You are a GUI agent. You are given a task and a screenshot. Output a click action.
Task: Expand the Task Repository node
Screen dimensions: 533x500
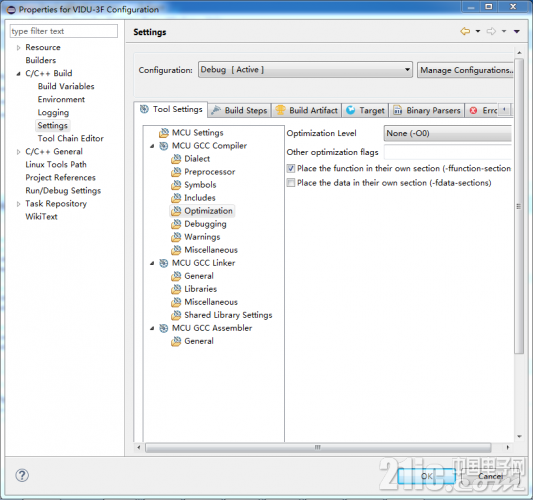tap(18, 204)
